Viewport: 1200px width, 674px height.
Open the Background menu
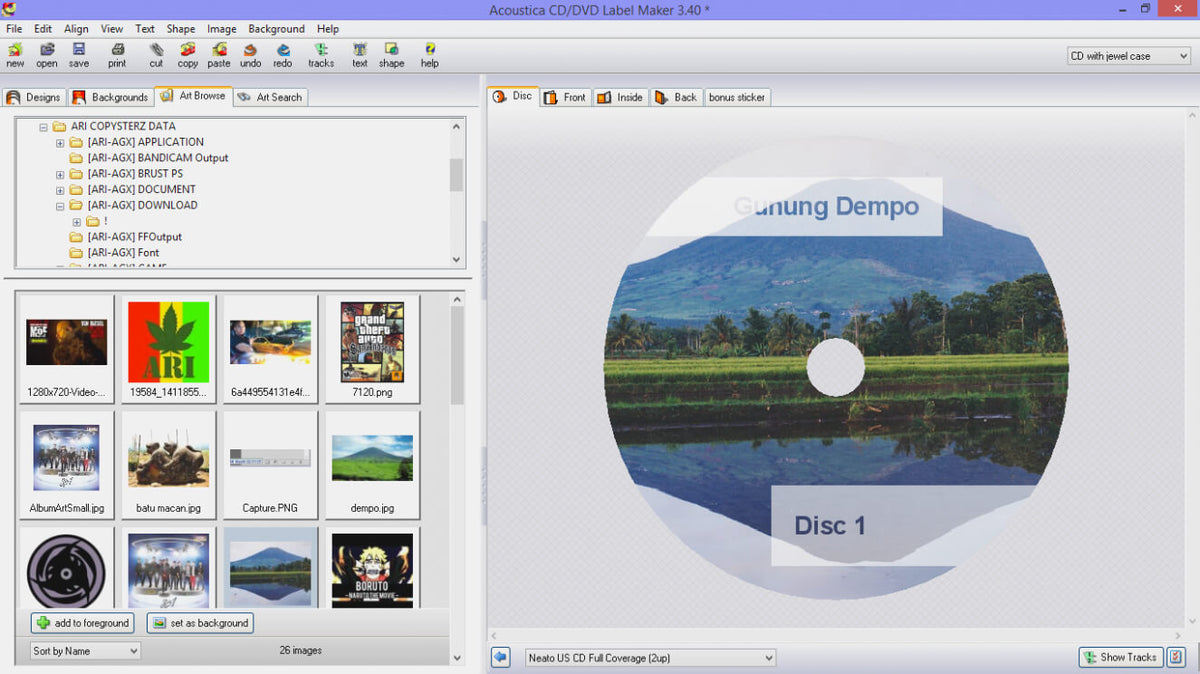coord(276,29)
